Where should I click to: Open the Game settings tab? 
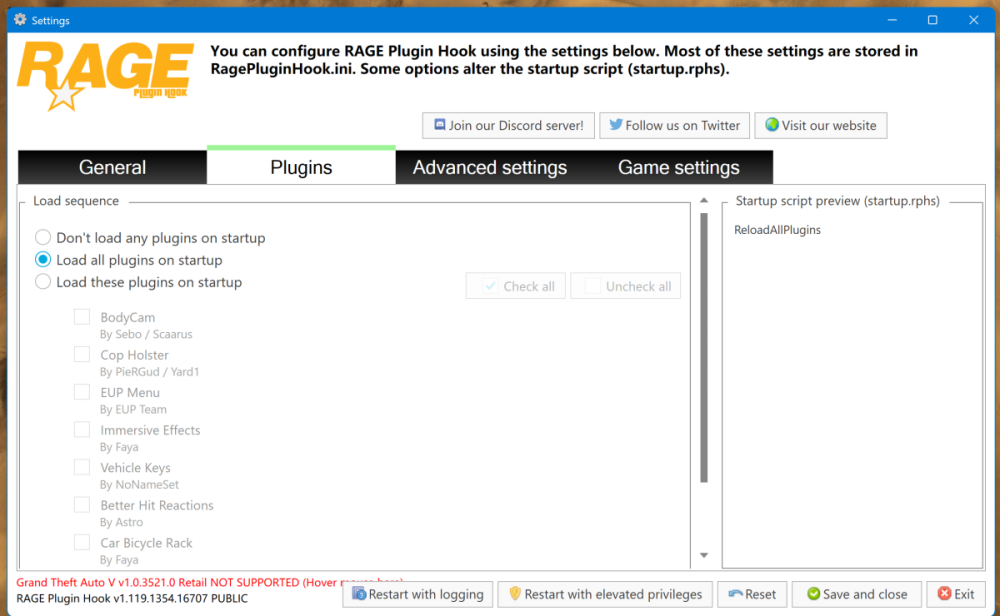click(x=678, y=168)
